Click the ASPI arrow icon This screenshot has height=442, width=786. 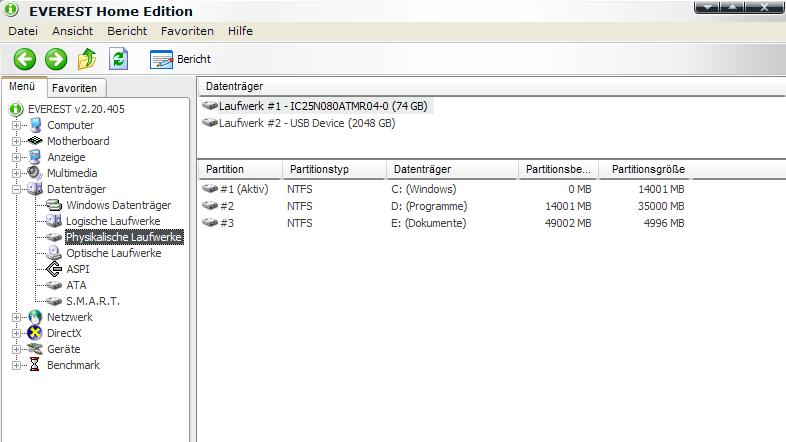pos(54,269)
